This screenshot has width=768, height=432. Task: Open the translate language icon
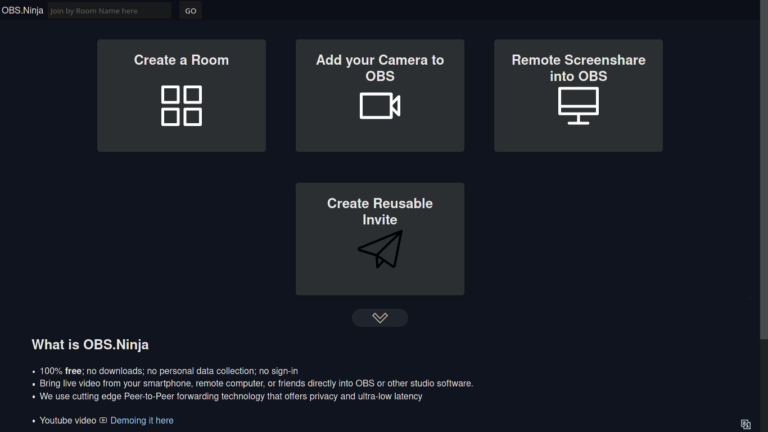pos(745,424)
